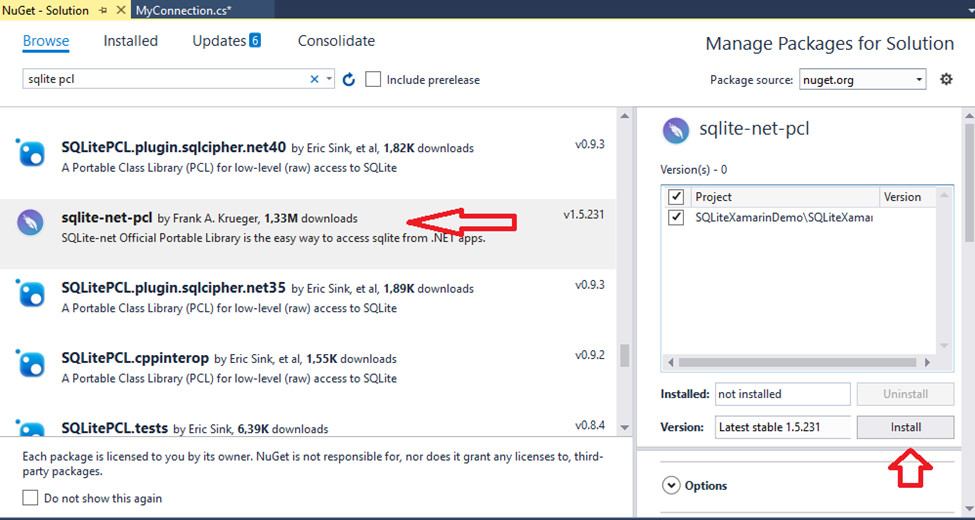Expand the Options section
This screenshot has width=975, height=520.
pyautogui.click(x=671, y=485)
